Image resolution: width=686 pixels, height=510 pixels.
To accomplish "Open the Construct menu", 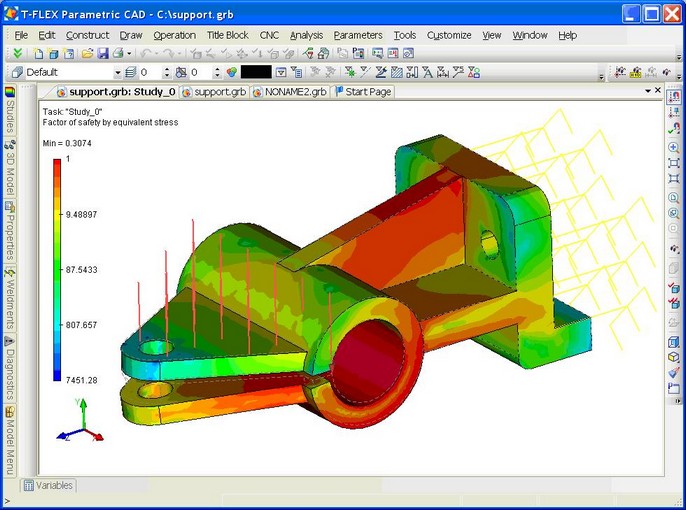I will pyautogui.click(x=88, y=35).
